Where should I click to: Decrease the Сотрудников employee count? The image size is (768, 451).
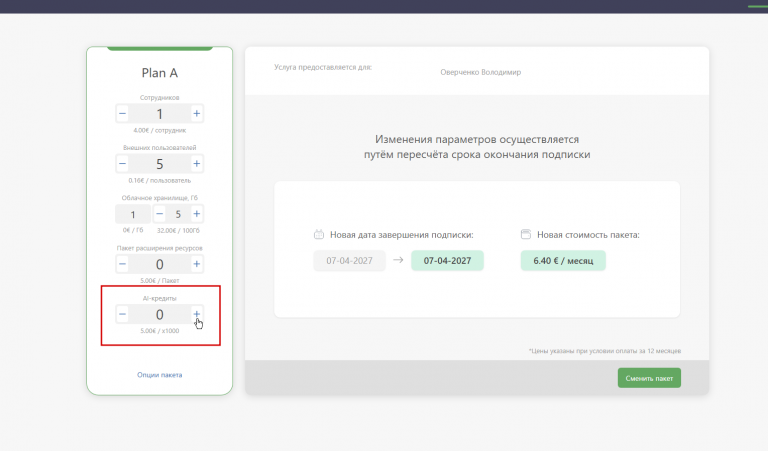coord(122,114)
